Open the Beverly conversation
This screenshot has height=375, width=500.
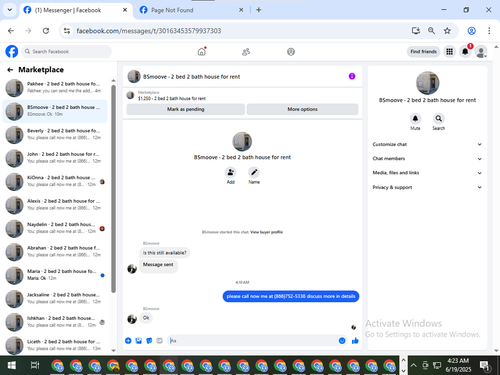[55, 134]
